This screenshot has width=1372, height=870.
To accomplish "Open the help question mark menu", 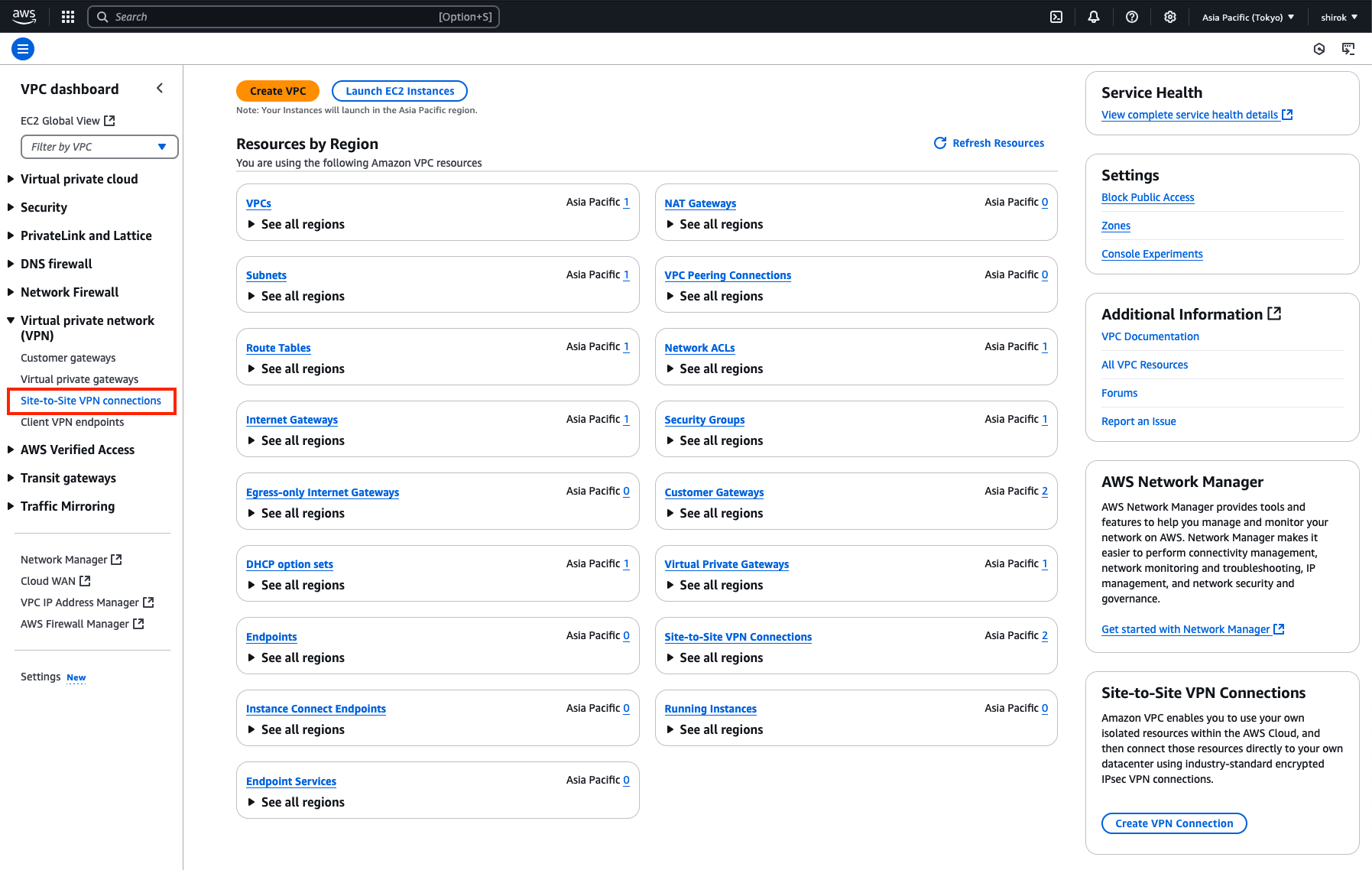I will (1132, 17).
